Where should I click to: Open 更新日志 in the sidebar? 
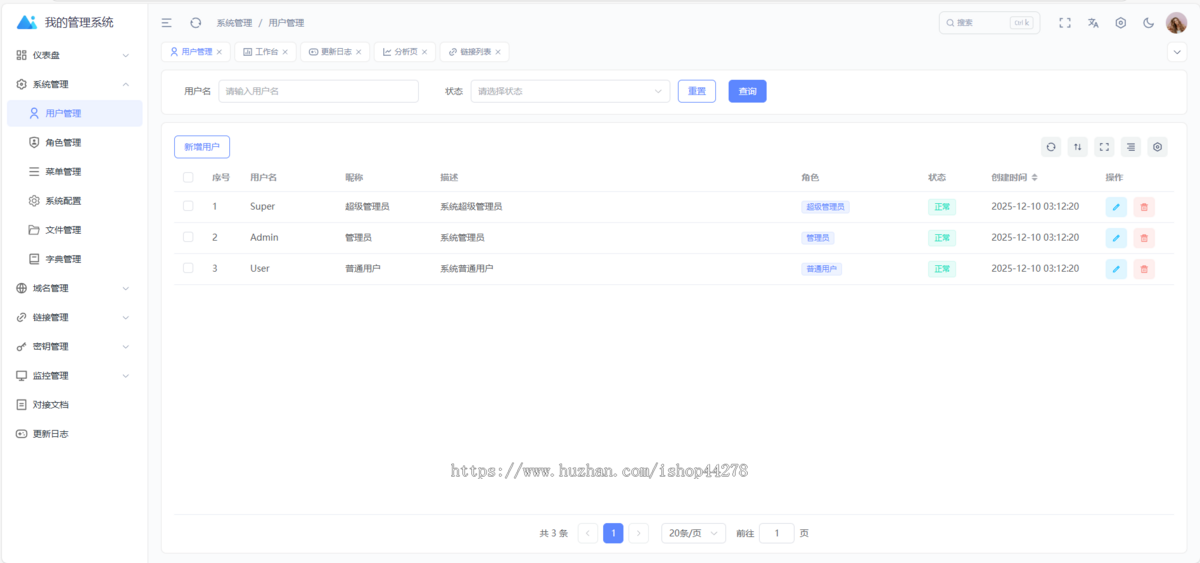click(74, 433)
